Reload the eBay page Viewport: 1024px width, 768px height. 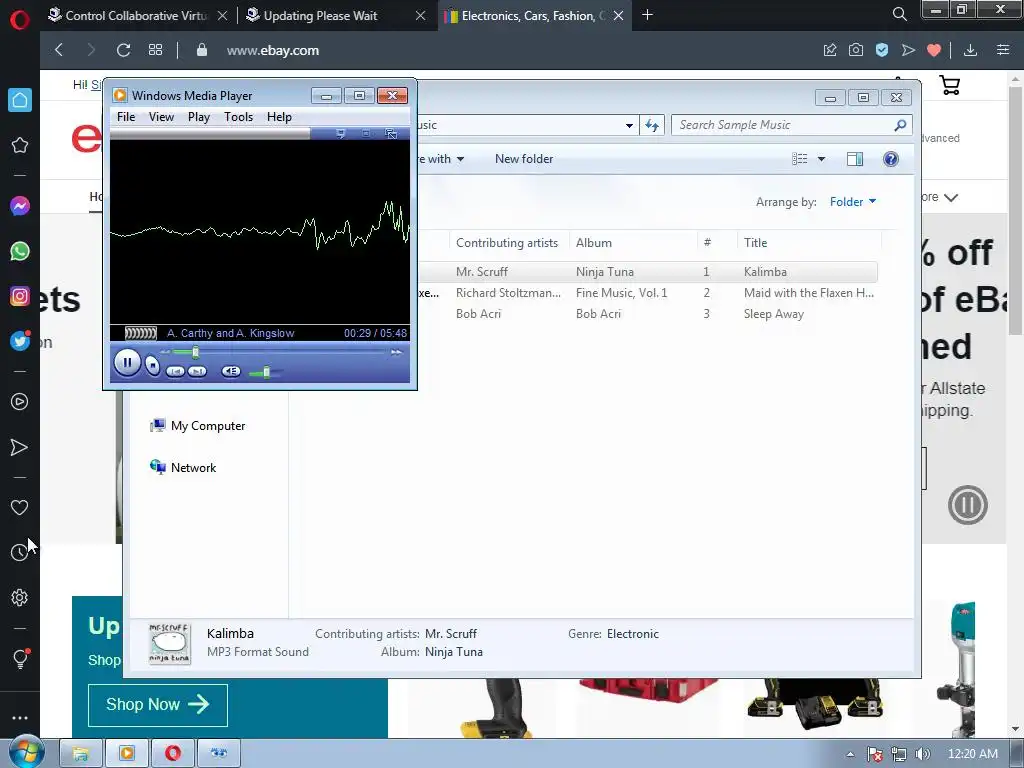pyautogui.click(x=123, y=50)
